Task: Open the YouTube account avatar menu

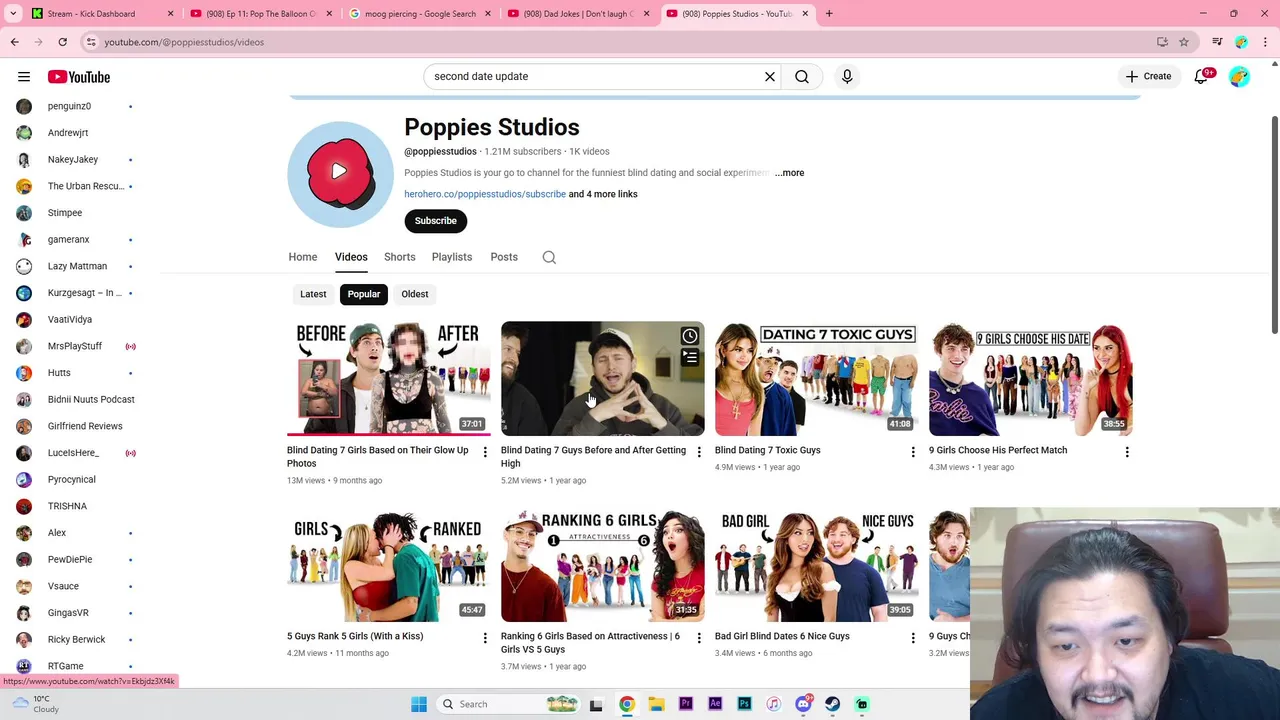Action: pos(1239,76)
